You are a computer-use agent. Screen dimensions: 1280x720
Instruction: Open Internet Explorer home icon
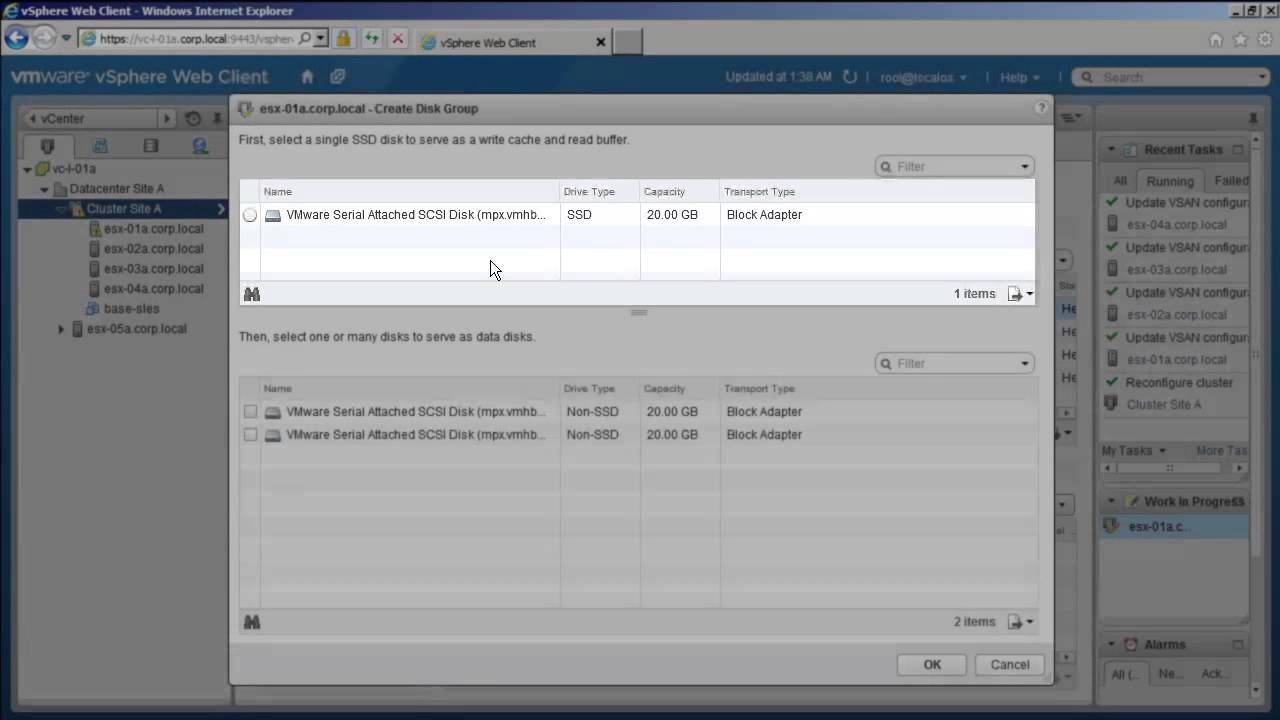tap(1216, 40)
